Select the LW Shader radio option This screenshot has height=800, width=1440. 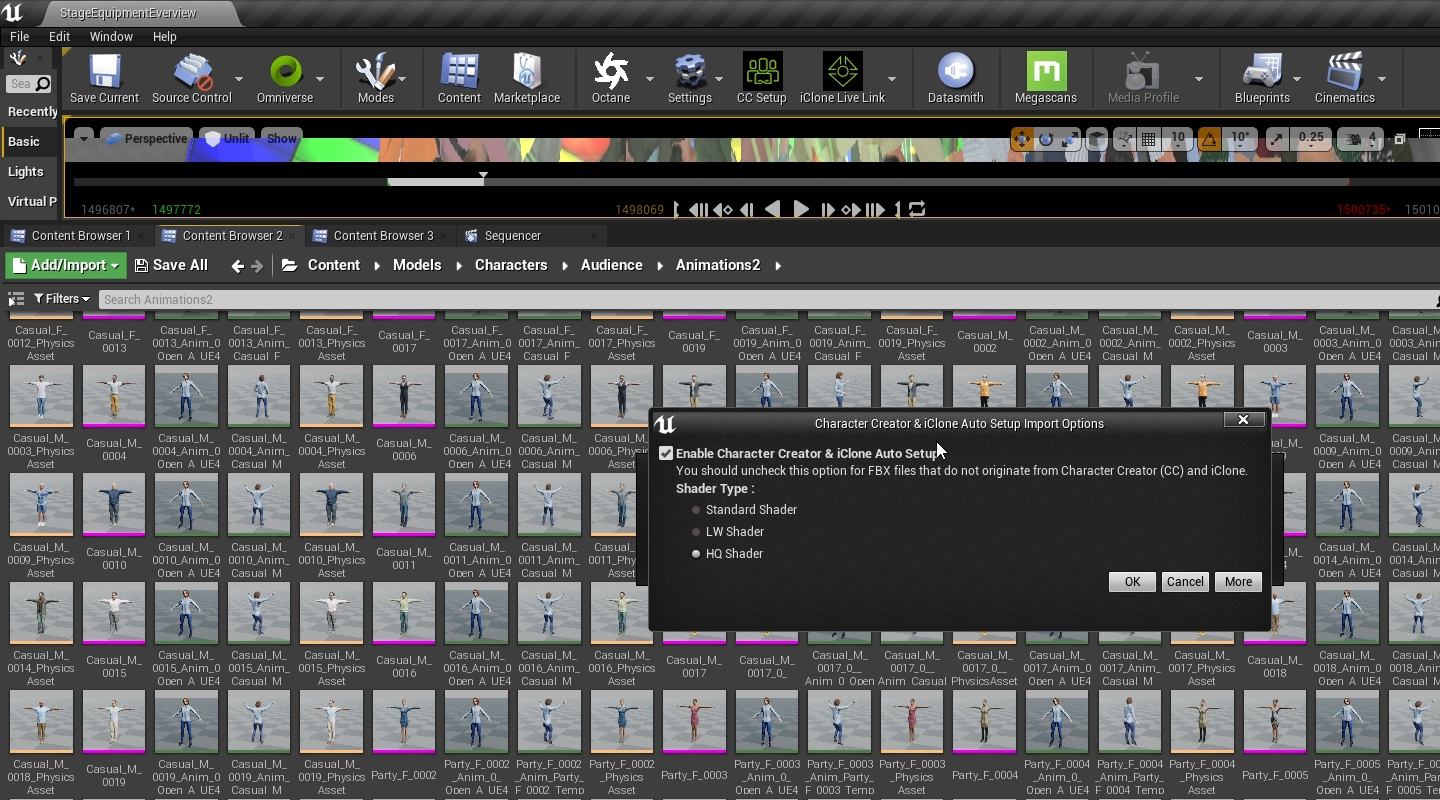tap(696, 532)
